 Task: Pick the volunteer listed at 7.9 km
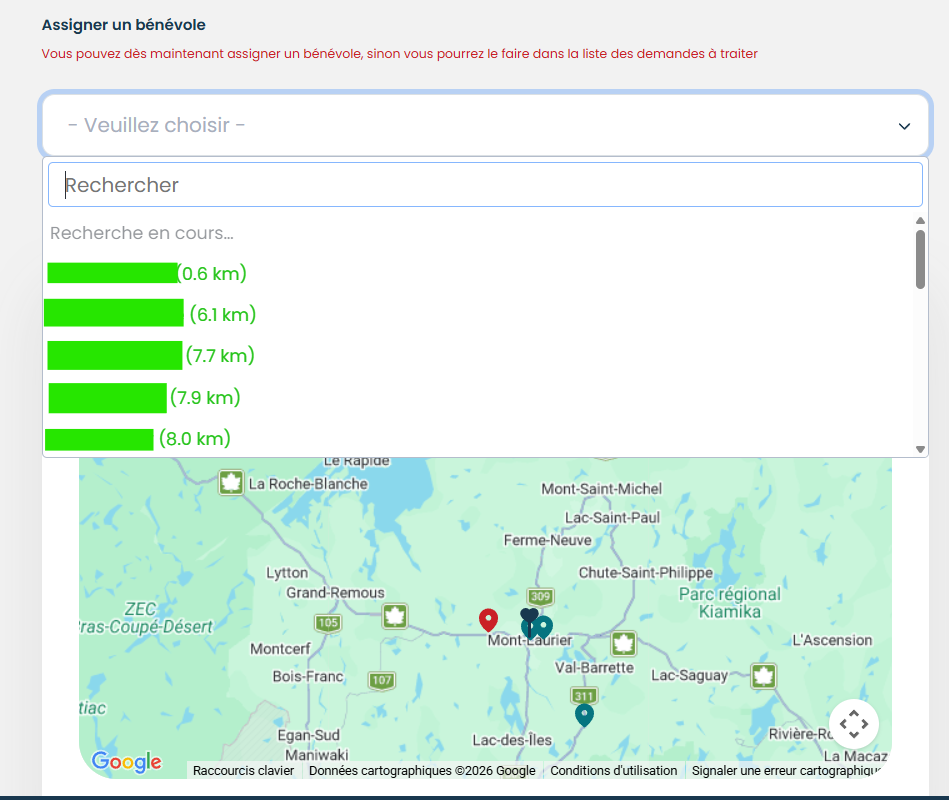(145, 397)
